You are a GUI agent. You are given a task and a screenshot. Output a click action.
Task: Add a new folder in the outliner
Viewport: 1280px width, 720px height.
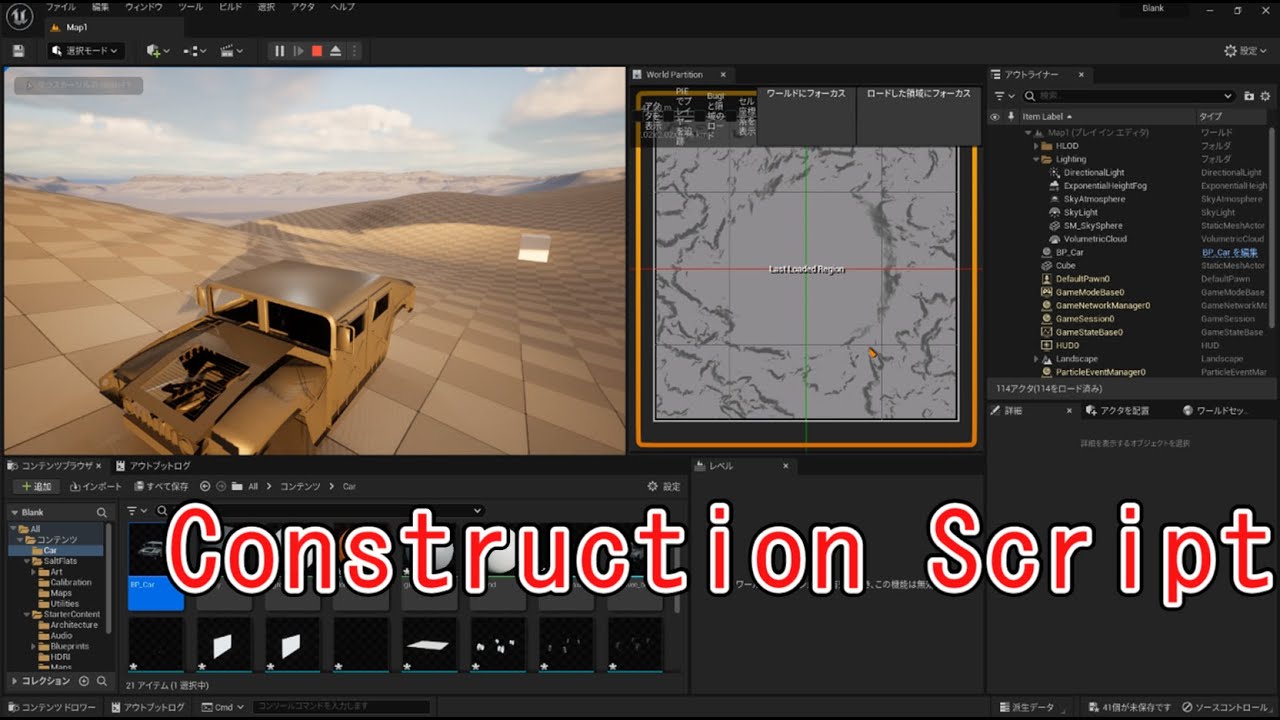pyautogui.click(x=1249, y=96)
